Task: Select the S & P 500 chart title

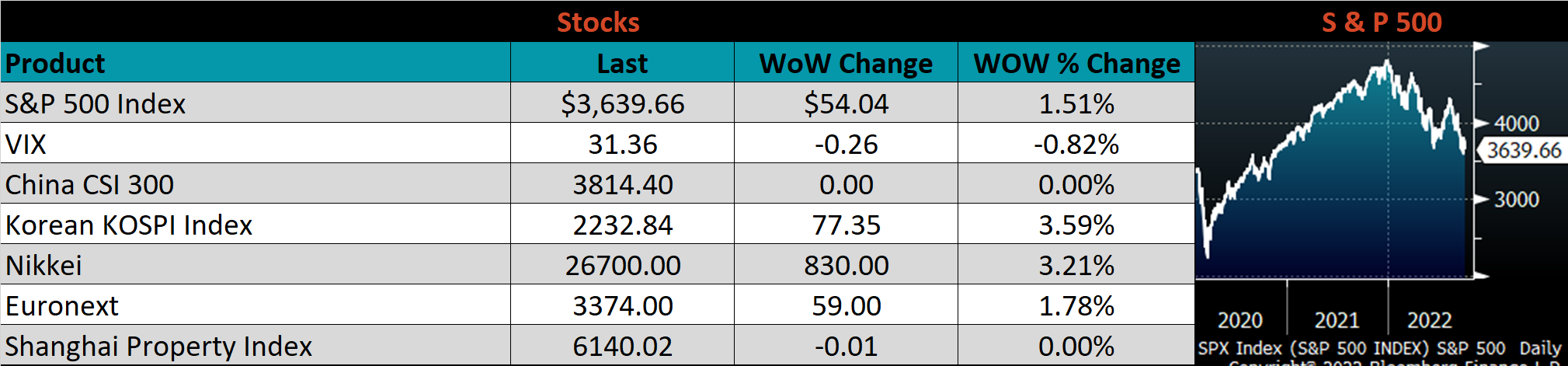Action: tap(1381, 22)
